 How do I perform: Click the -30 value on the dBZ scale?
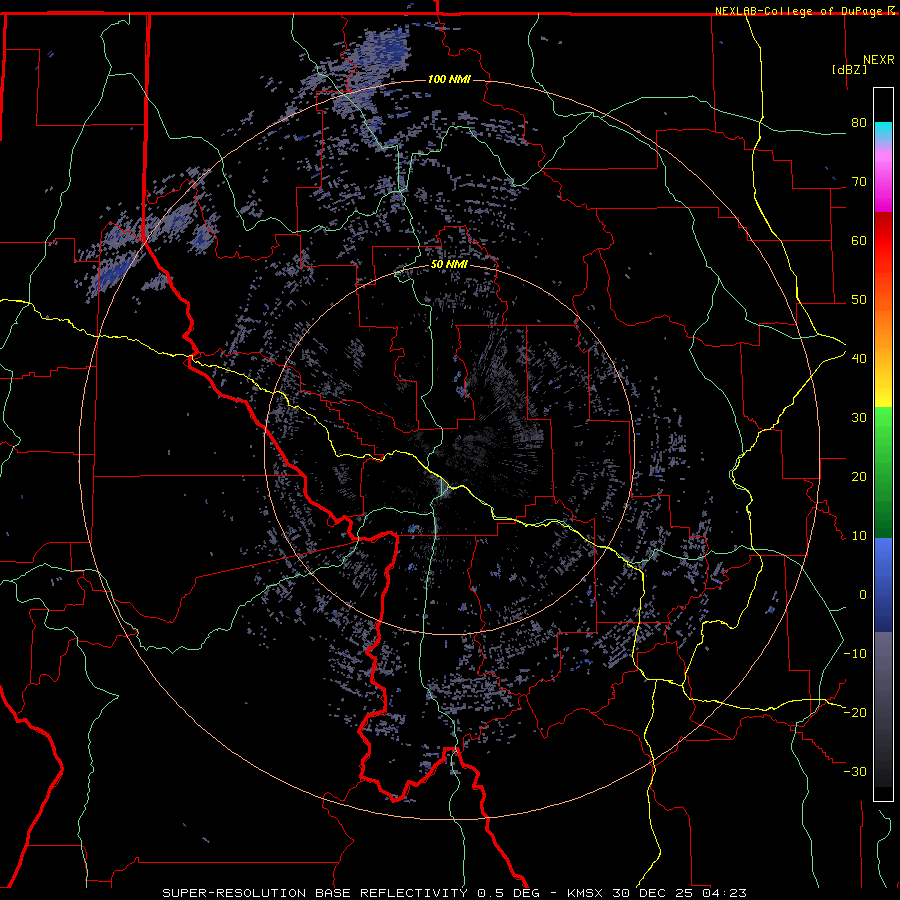(x=855, y=771)
